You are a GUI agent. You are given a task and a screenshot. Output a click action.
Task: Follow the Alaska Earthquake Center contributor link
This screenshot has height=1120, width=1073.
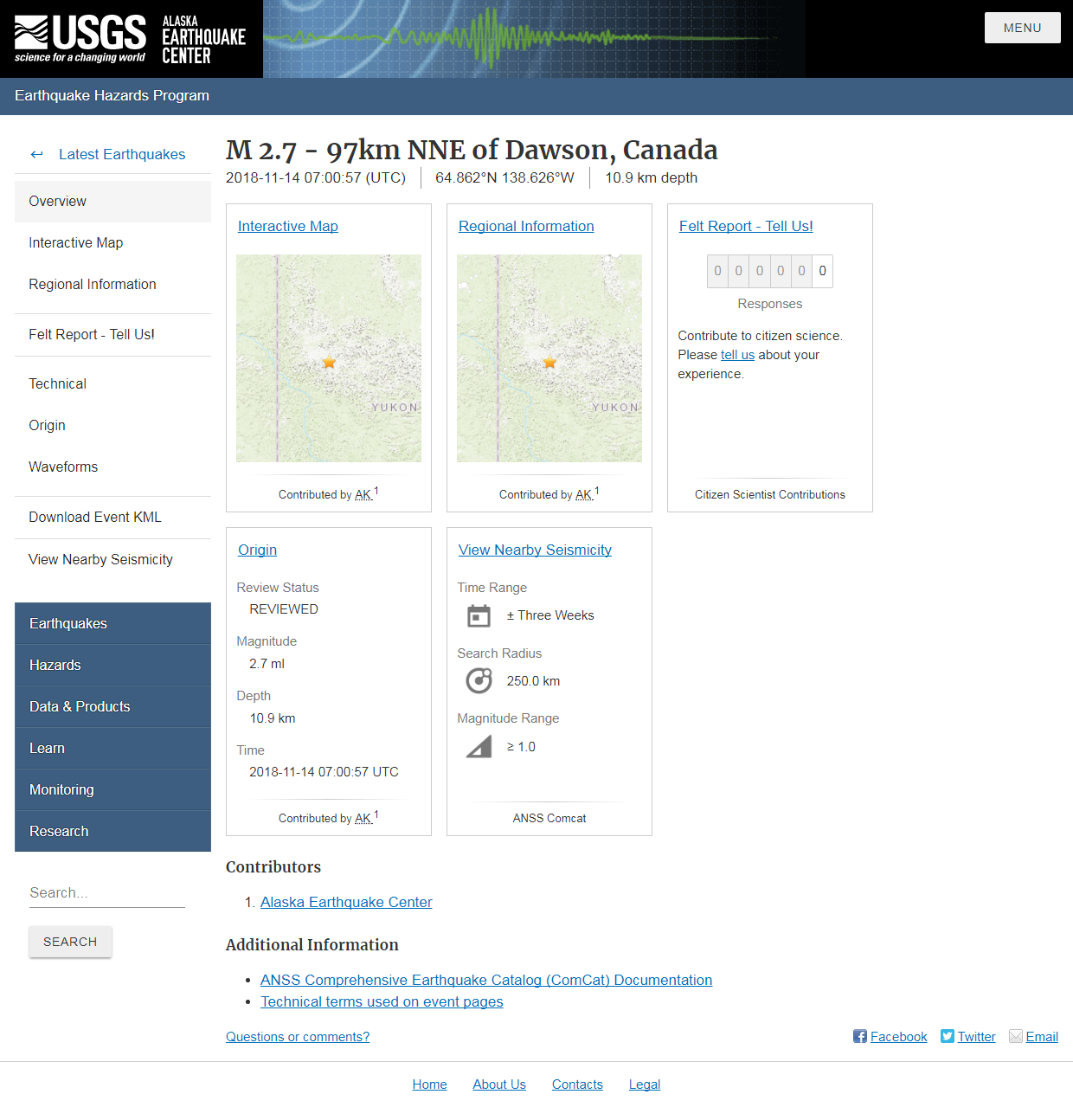(345, 902)
